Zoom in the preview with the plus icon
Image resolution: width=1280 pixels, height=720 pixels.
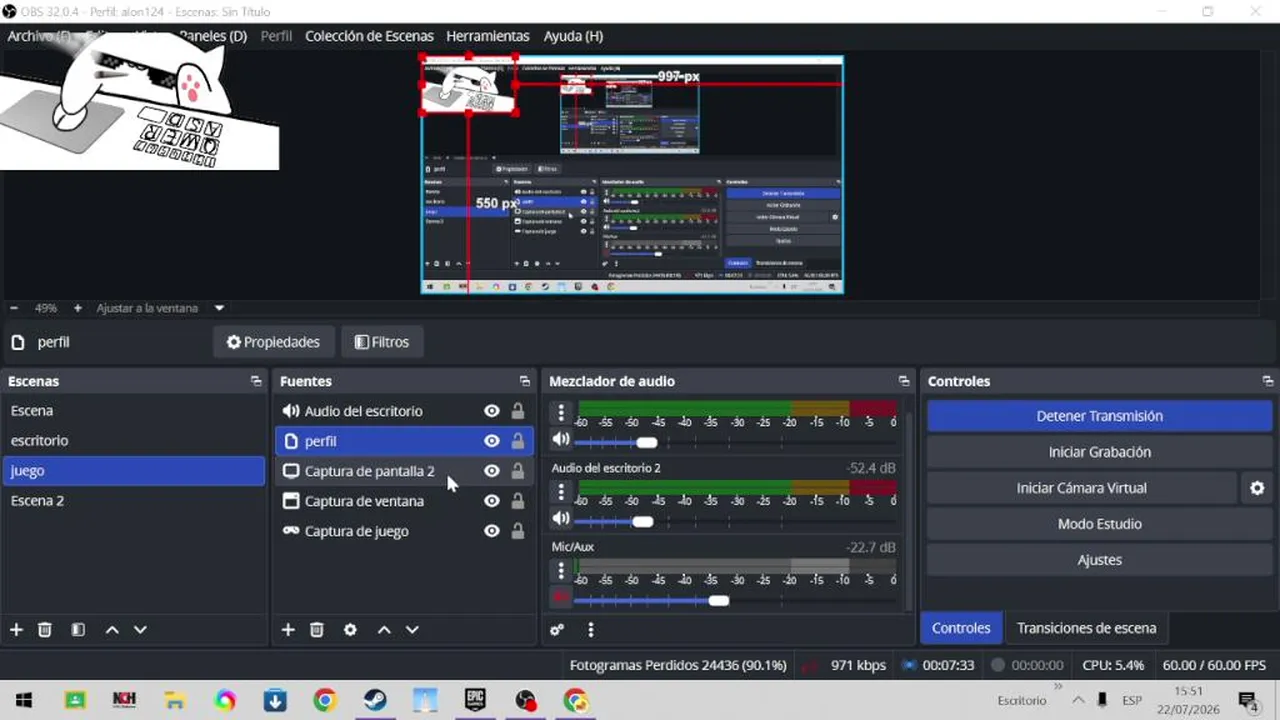coord(78,308)
